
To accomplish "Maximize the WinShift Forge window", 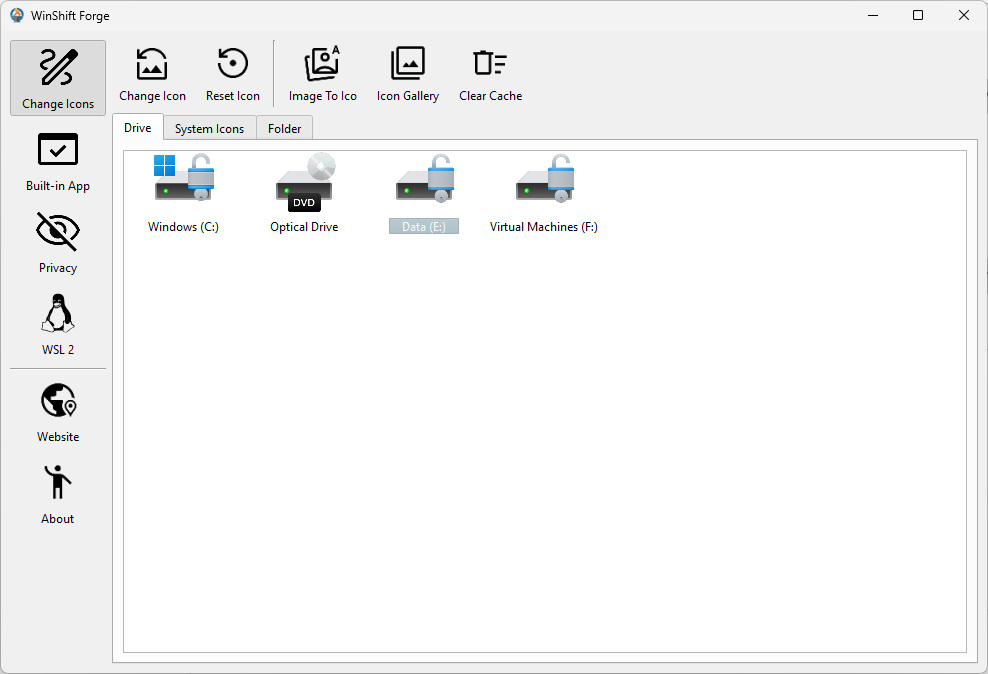I will [x=918, y=15].
